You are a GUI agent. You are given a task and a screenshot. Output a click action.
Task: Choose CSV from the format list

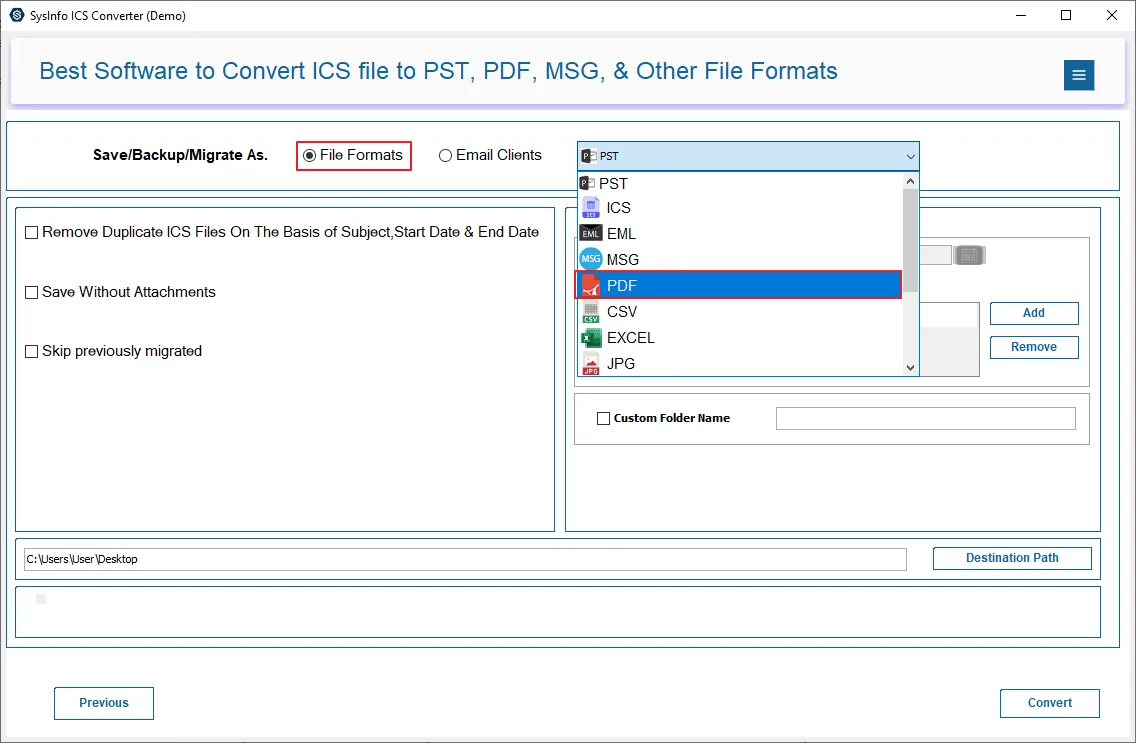740,311
